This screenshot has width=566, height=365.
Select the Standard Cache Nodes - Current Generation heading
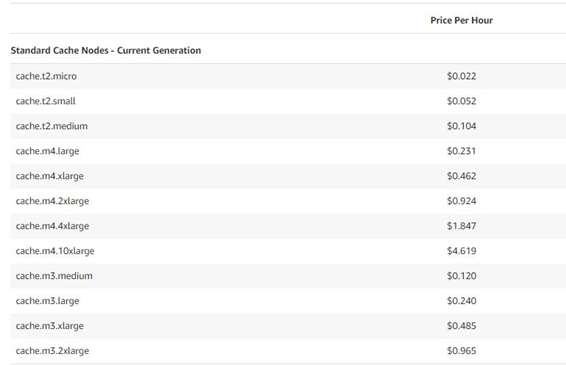coord(106,50)
